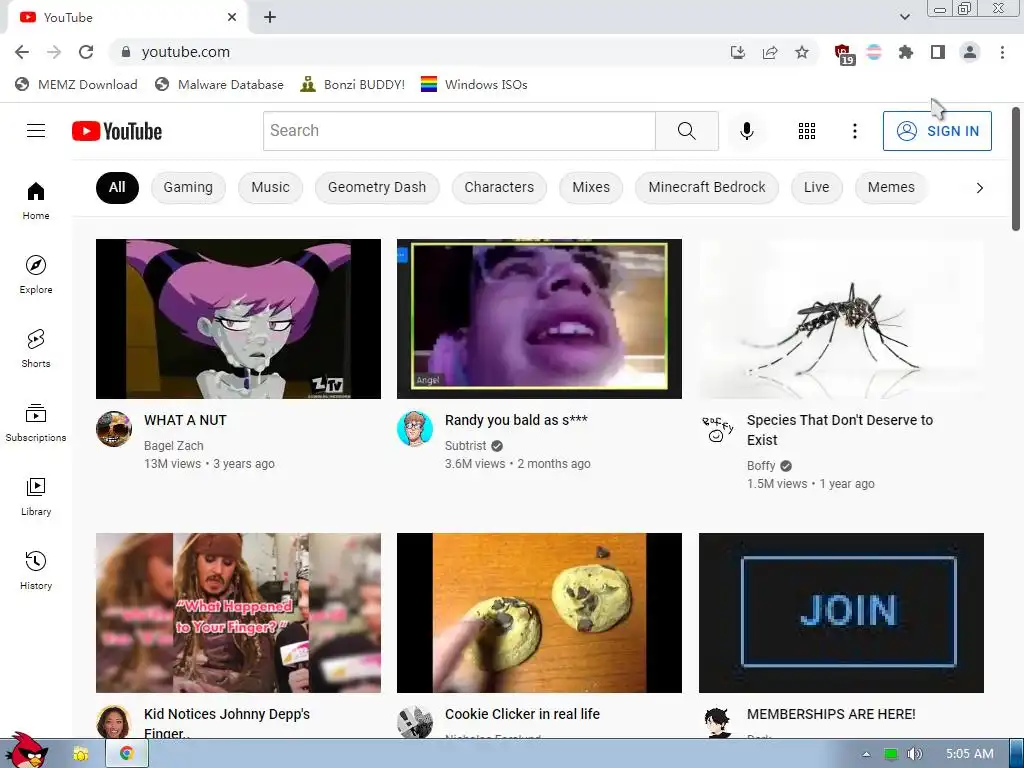
Task: Open the Johnny Depp video thumbnail
Action: pyautogui.click(x=238, y=613)
